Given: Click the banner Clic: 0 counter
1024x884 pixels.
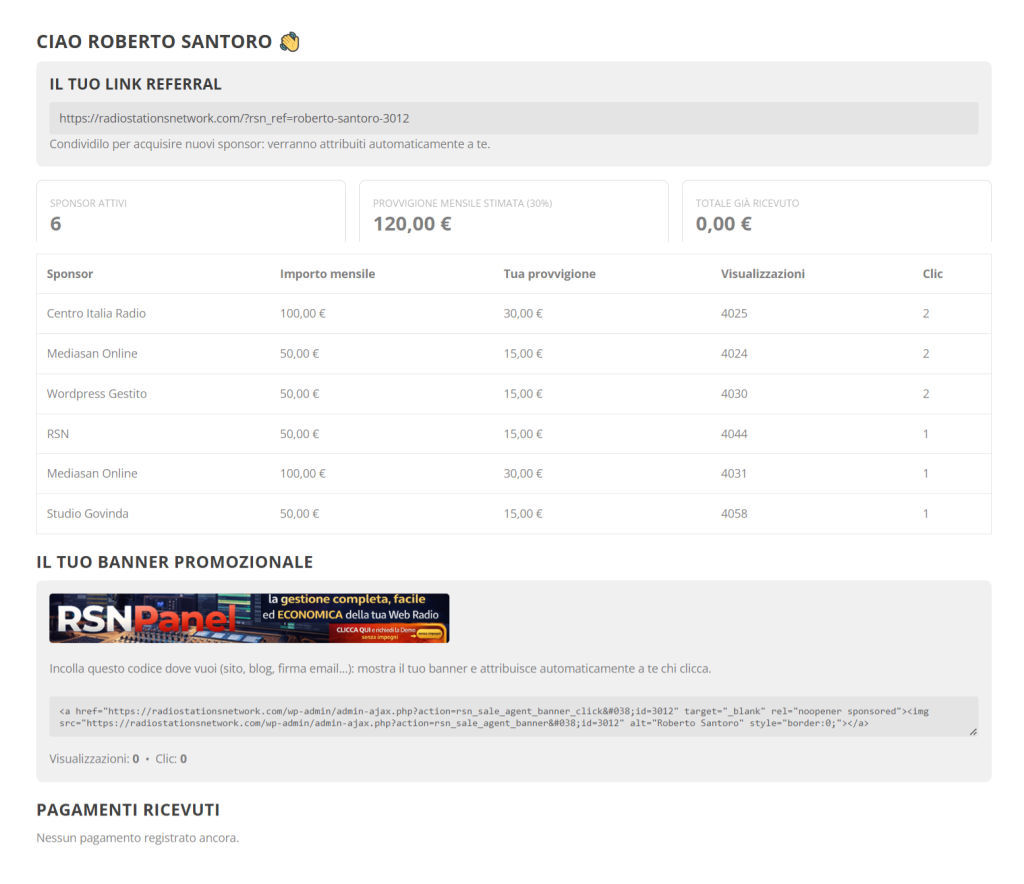Looking at the screenshot, I should (x=171, y=759).
